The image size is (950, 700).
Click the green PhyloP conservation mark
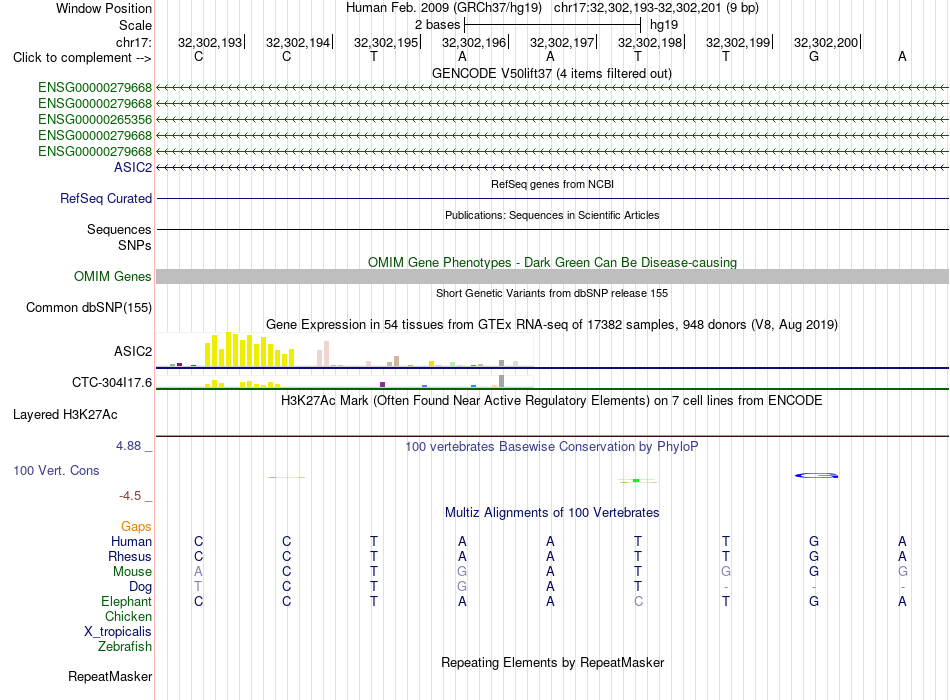[x=636, y=481]
